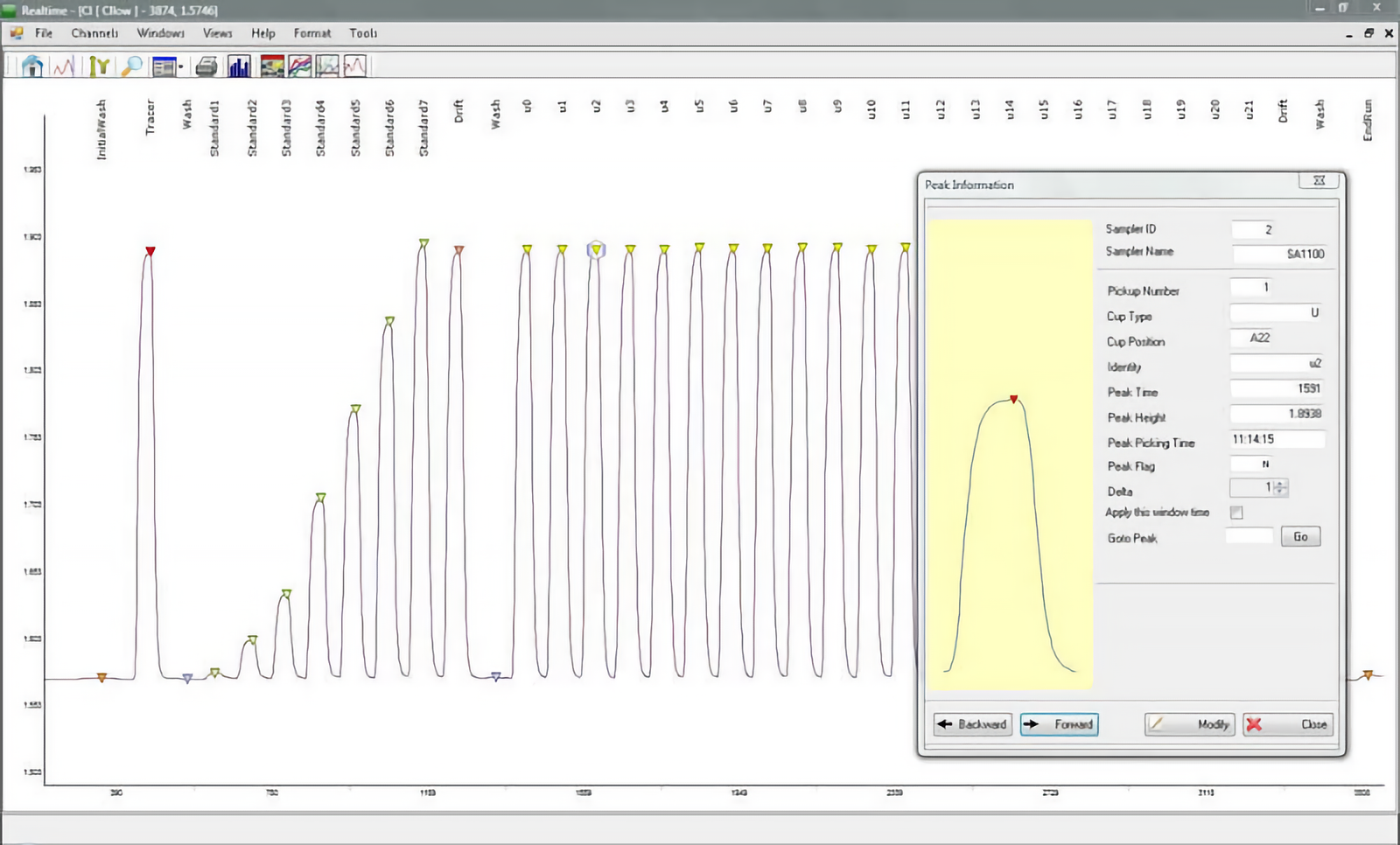Click the home icon in the toolbar
This screenshot has height=845, width=1400.
32,66
